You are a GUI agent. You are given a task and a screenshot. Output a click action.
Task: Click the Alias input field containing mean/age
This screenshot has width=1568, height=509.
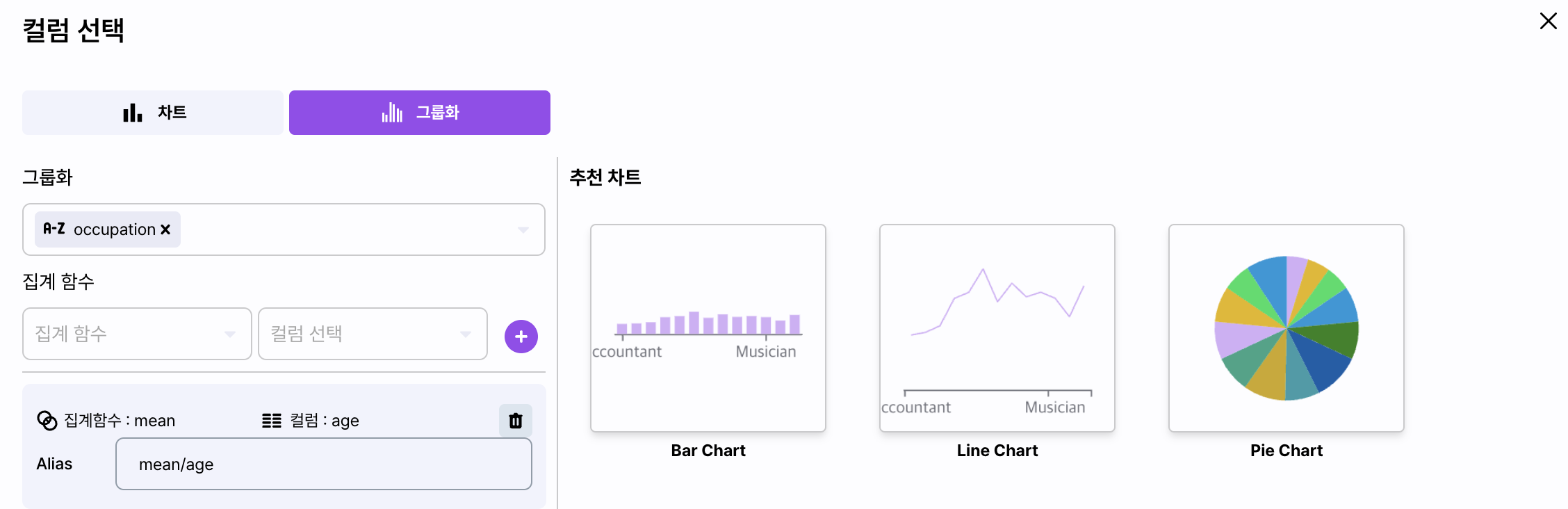[x=324, y=464]
